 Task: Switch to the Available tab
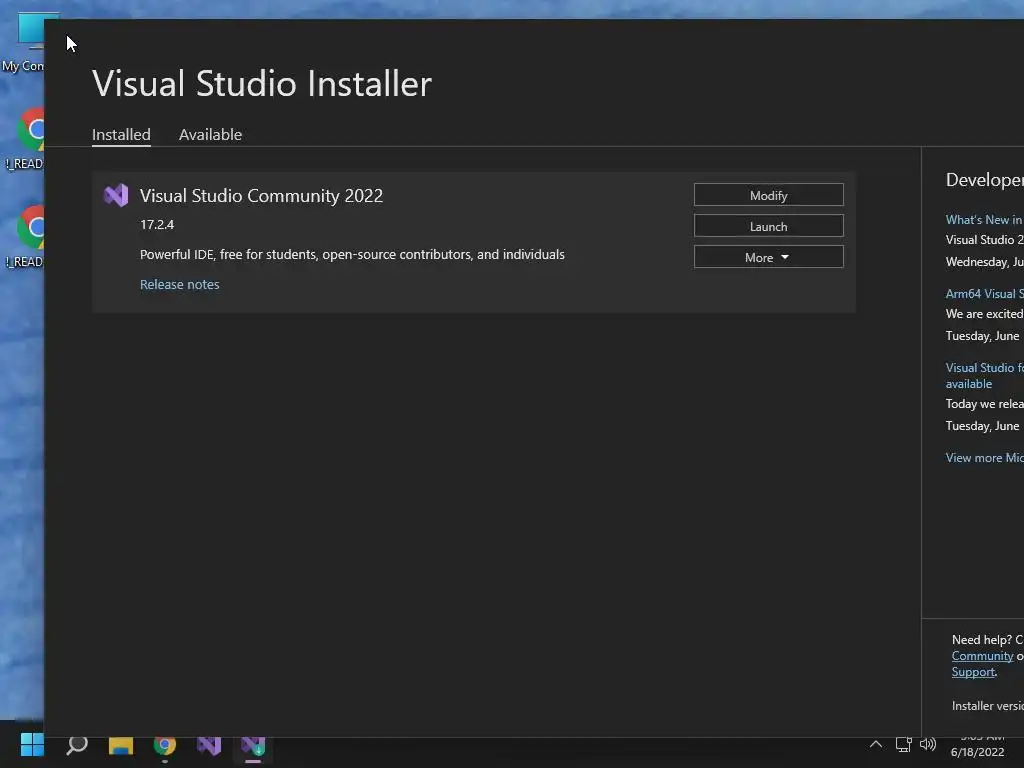pos(210,135)
